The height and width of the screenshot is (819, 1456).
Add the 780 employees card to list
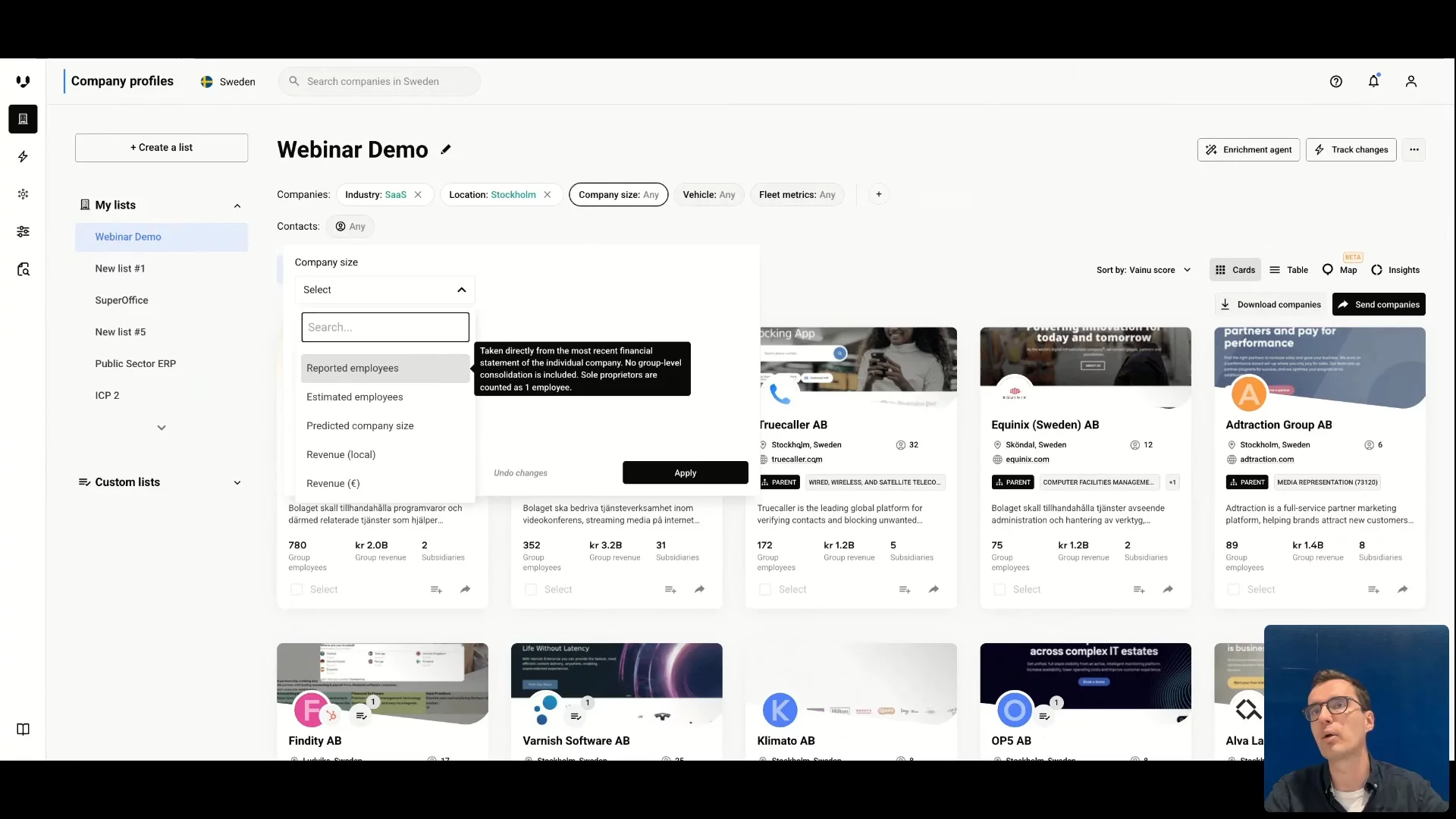[436, 589]
